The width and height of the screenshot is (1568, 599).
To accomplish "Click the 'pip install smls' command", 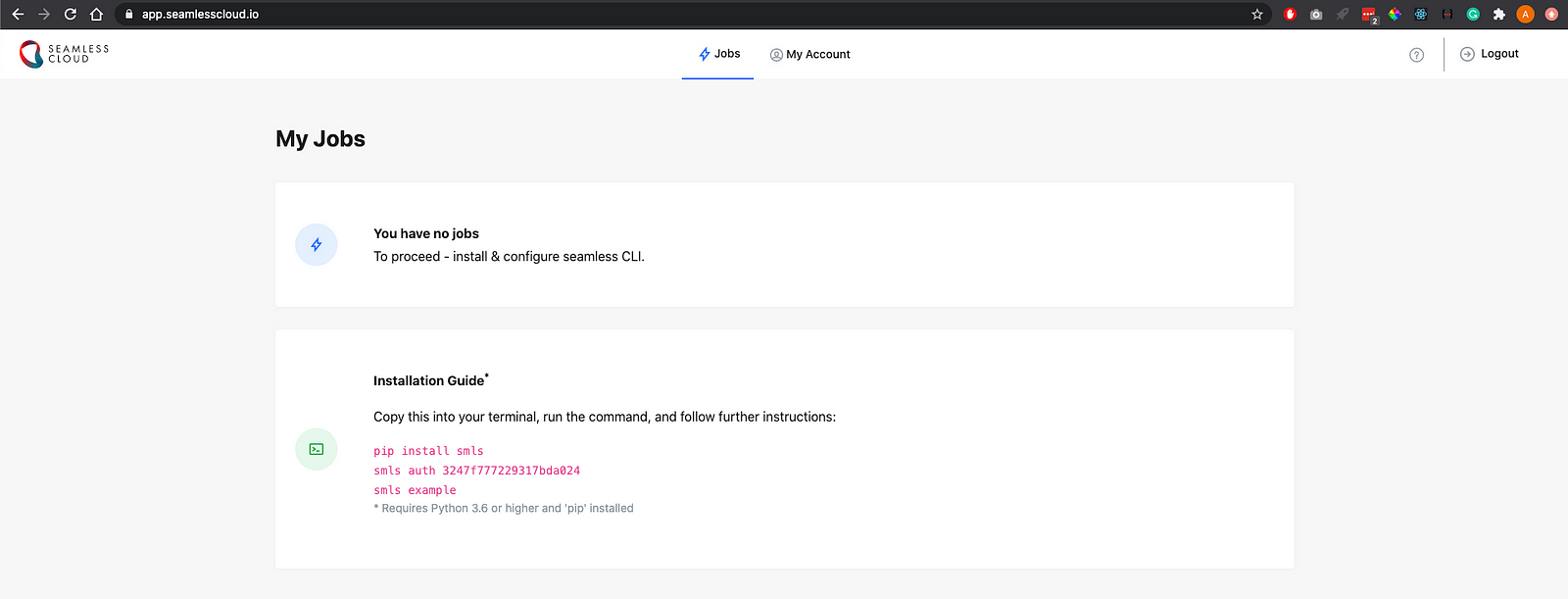I will point(428,451).
